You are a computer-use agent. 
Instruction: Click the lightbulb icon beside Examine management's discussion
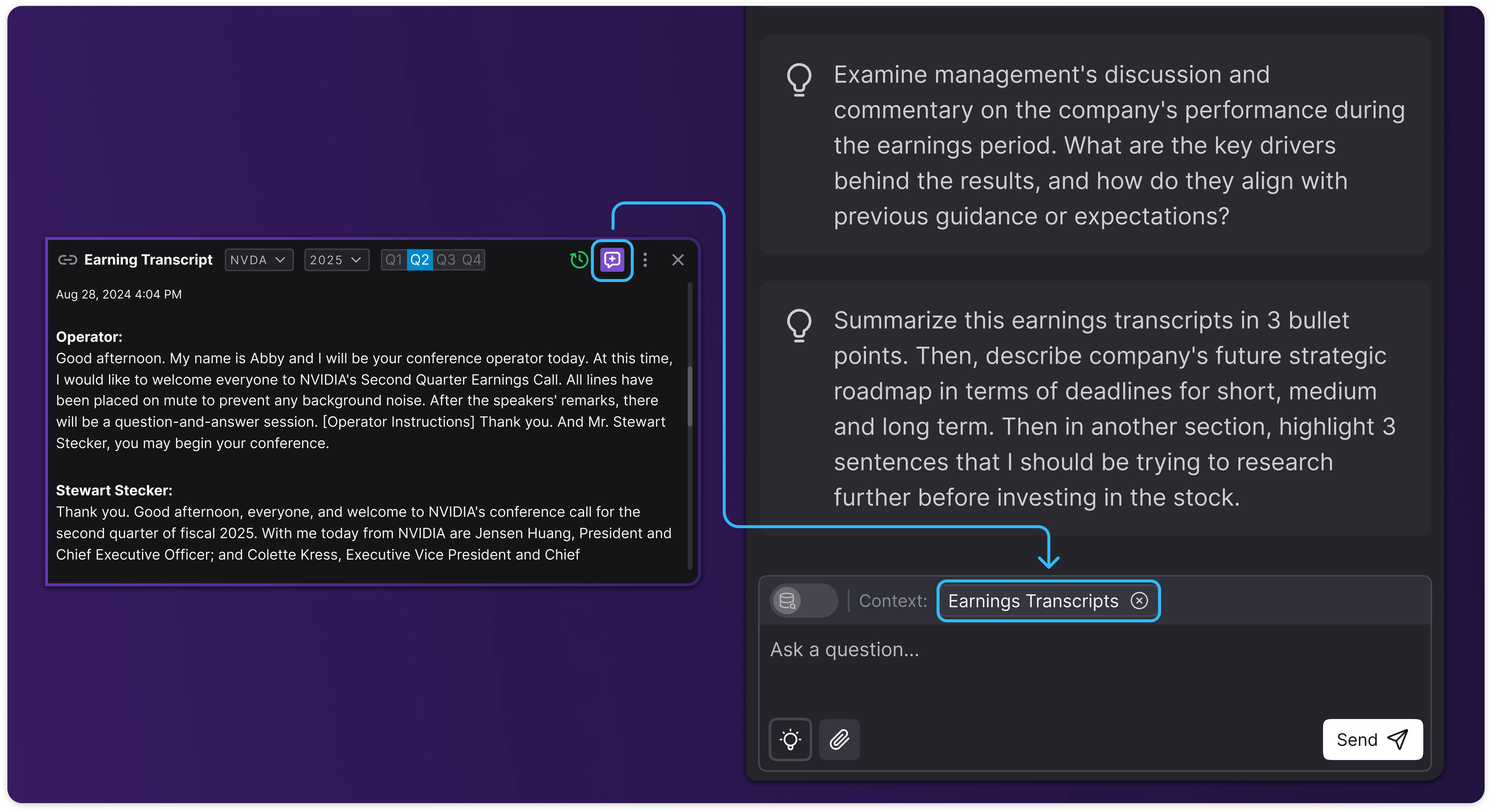(x=799, y=79)
